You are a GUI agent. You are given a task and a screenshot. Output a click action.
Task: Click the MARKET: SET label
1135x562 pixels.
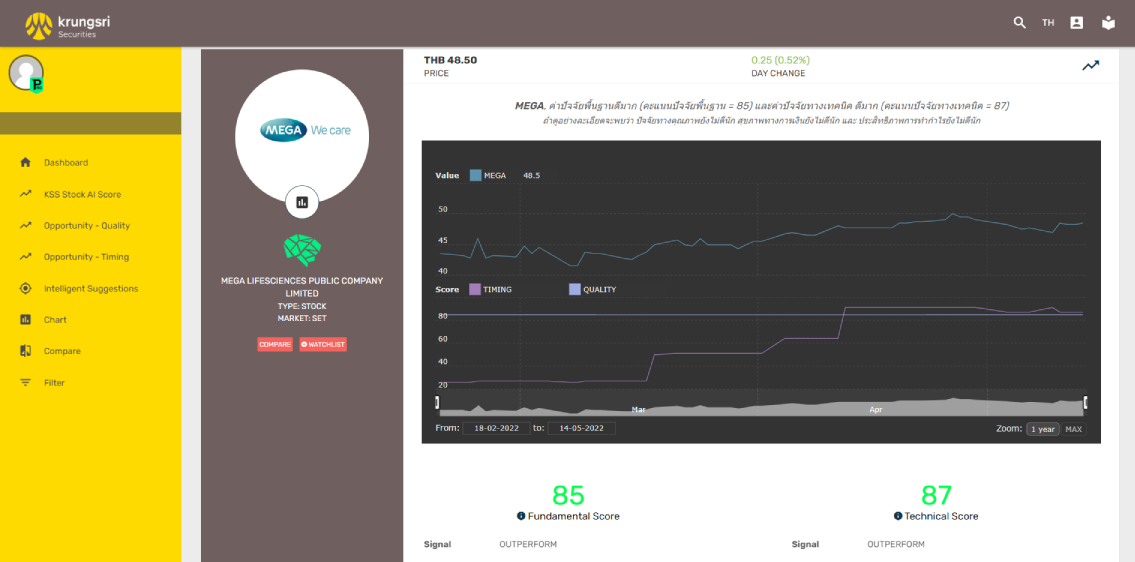(x=302, y=318)
